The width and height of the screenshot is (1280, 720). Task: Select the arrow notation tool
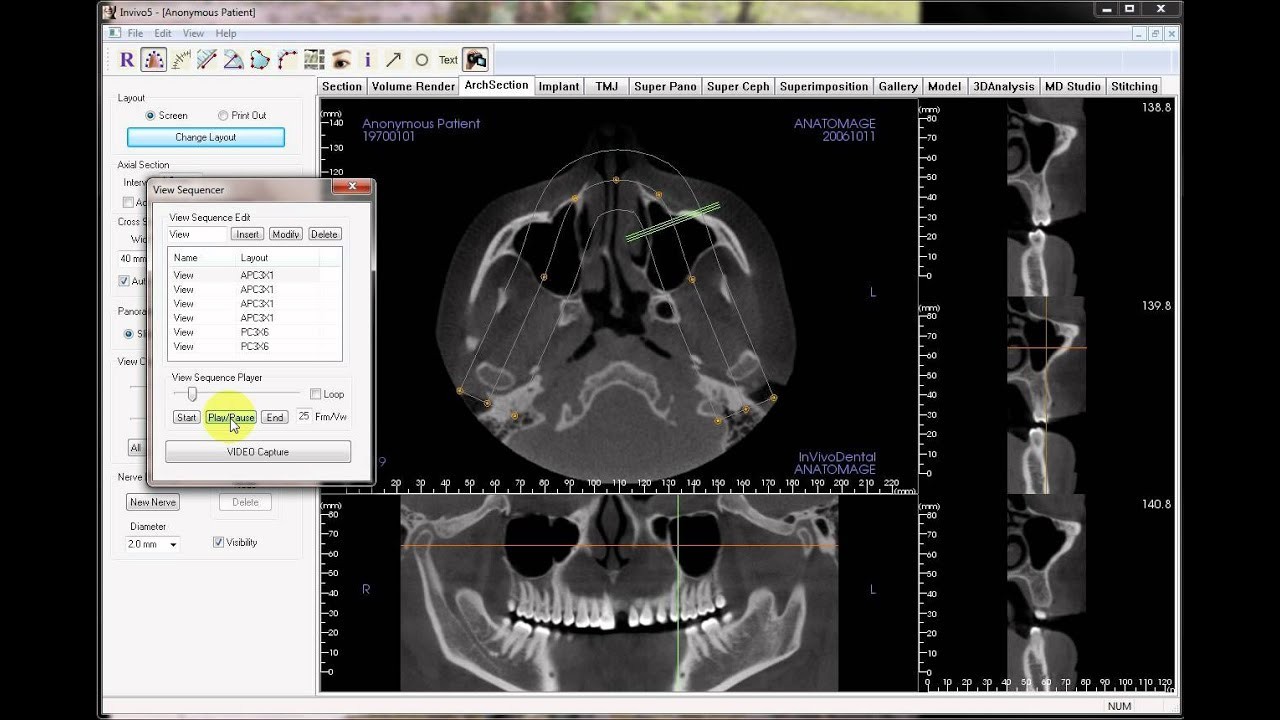coord(394,60)
